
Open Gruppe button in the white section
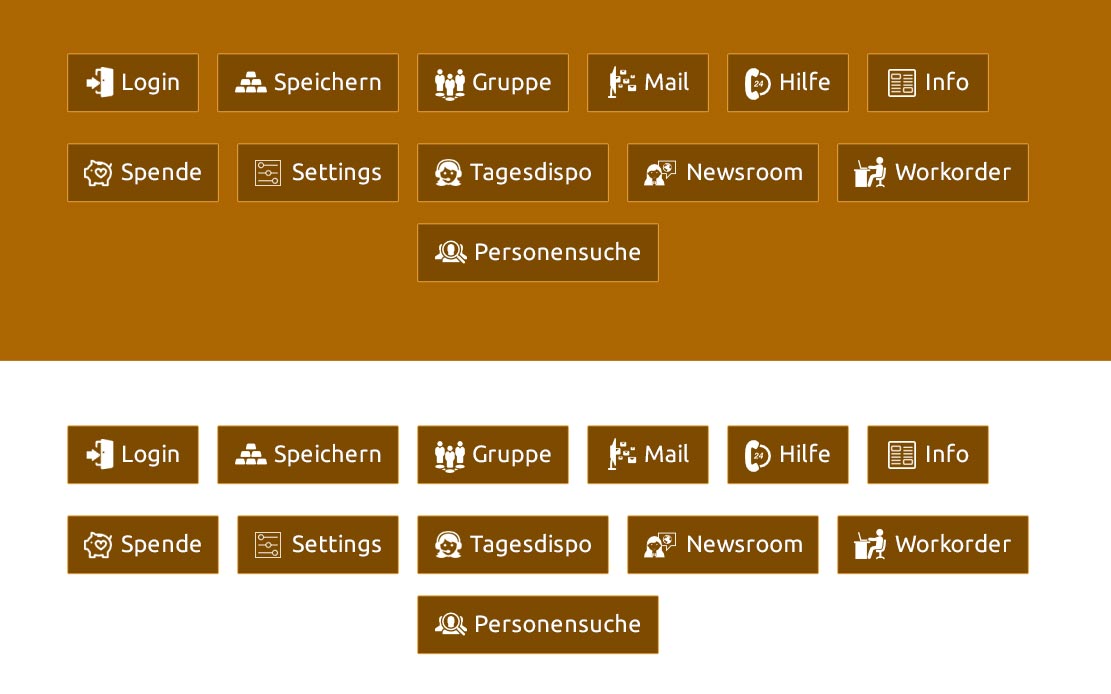[492, 454]
